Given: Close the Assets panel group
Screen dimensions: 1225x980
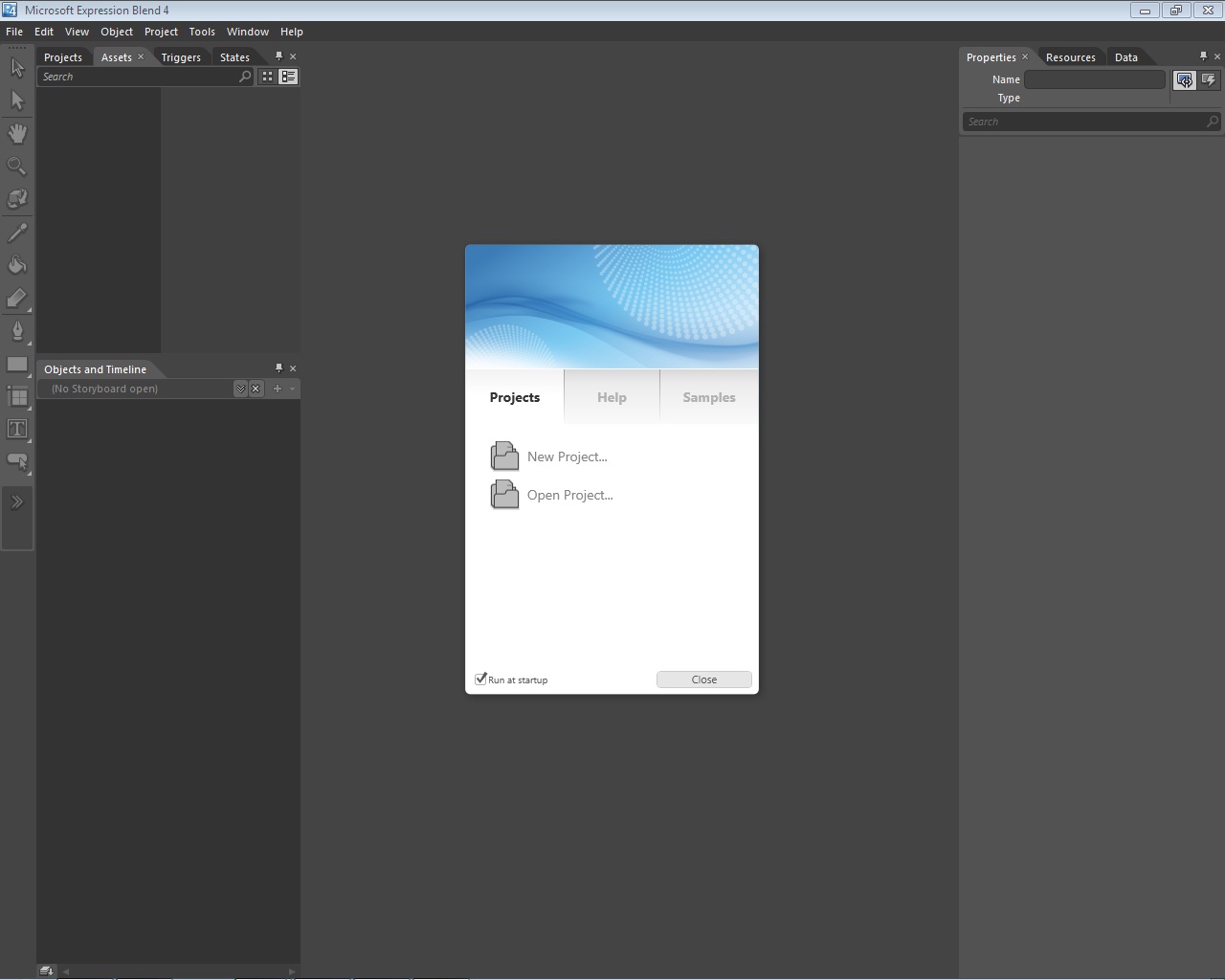Looking at the screenshot, I should (x=293, y=56).
